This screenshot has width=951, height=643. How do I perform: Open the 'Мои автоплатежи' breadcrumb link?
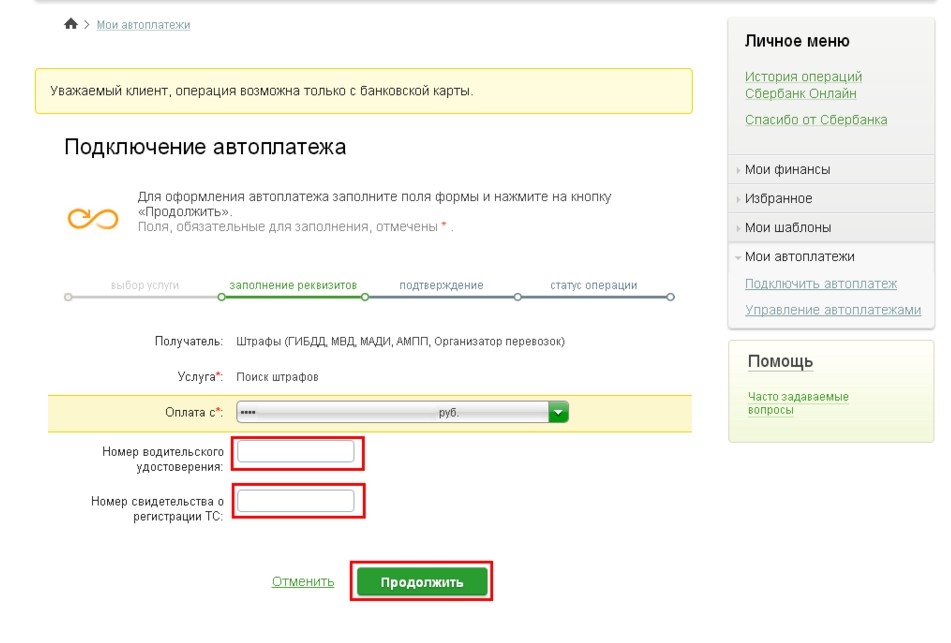coord(143,25)
